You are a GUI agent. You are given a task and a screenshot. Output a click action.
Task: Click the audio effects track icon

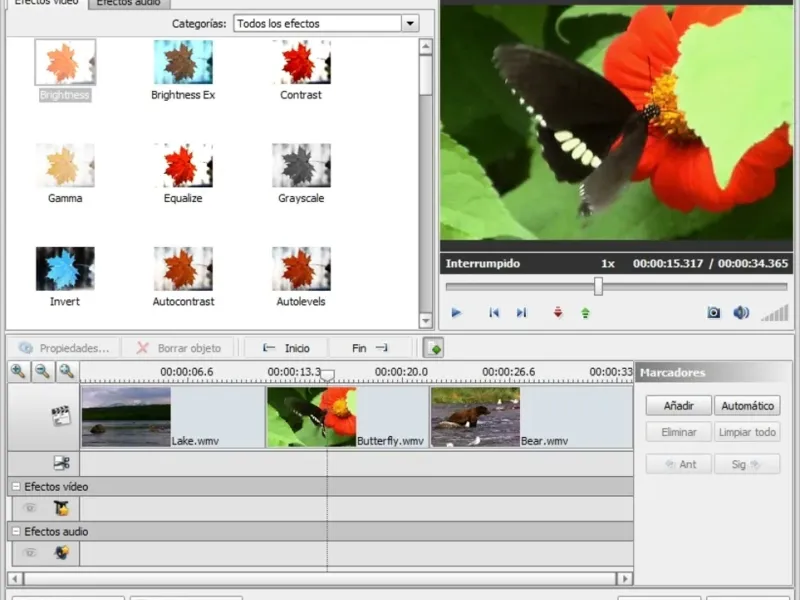[x=61, y=553]
